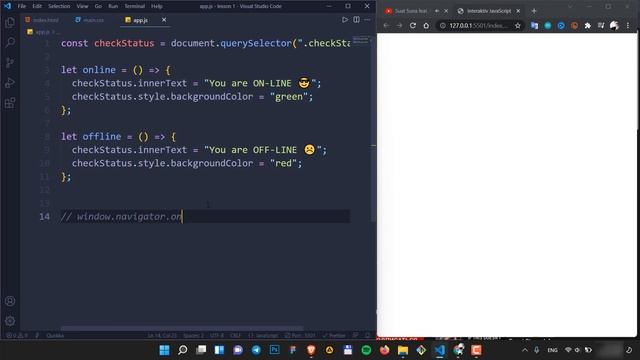The image size is (640, 360).
Task: Open the browser Extensions puzzle icon
Action: 587,25
